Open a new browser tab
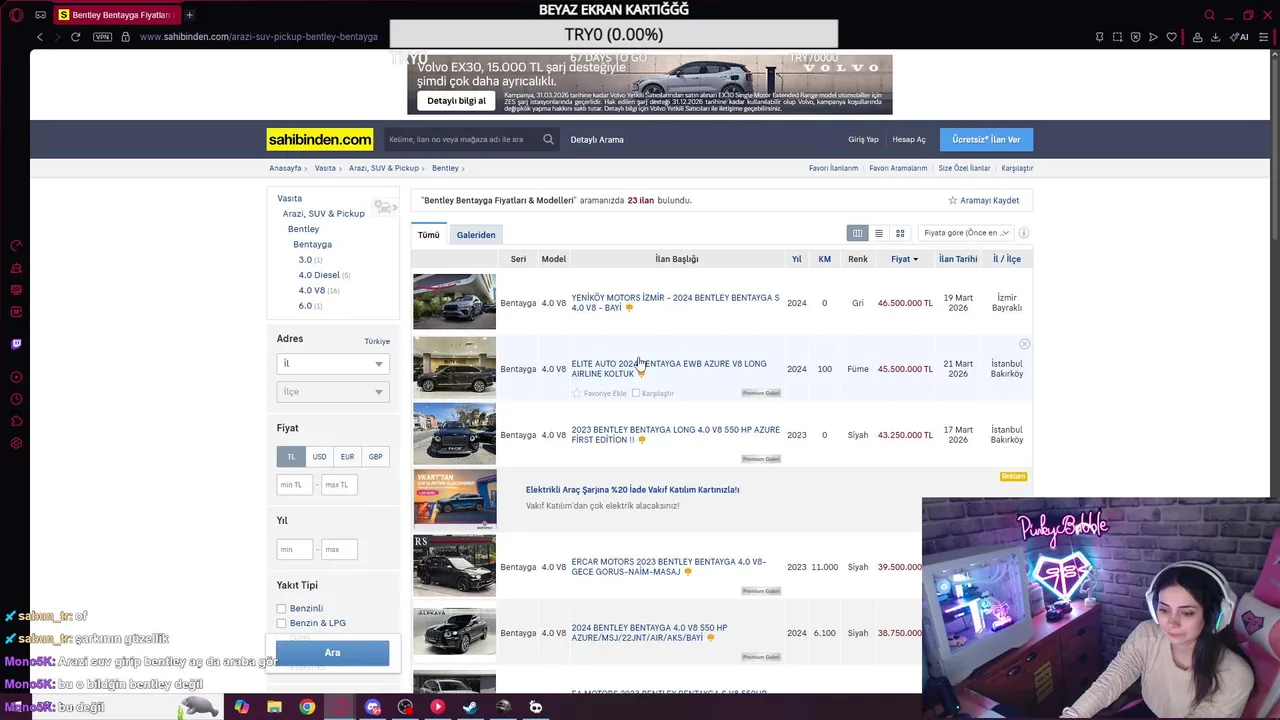This screenshot has width=1280, height=720. click(189, 15)
